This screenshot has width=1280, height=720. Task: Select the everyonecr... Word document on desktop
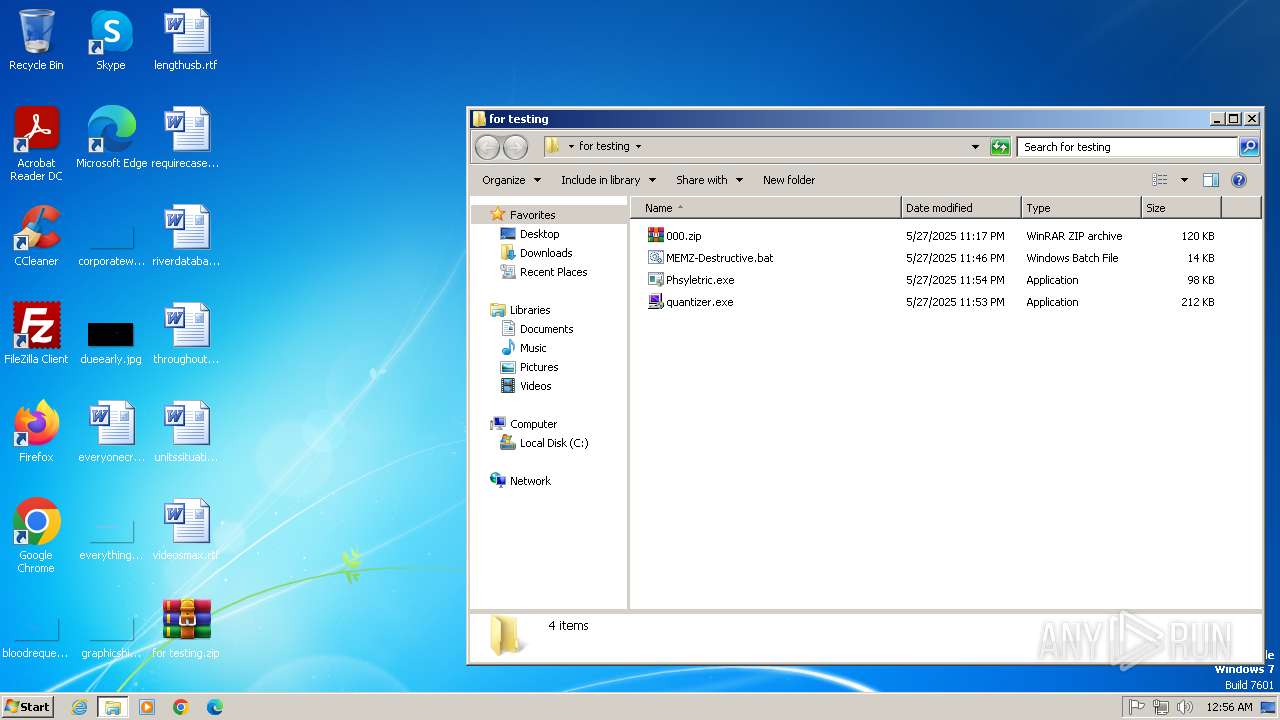click(x=111, y=433)
